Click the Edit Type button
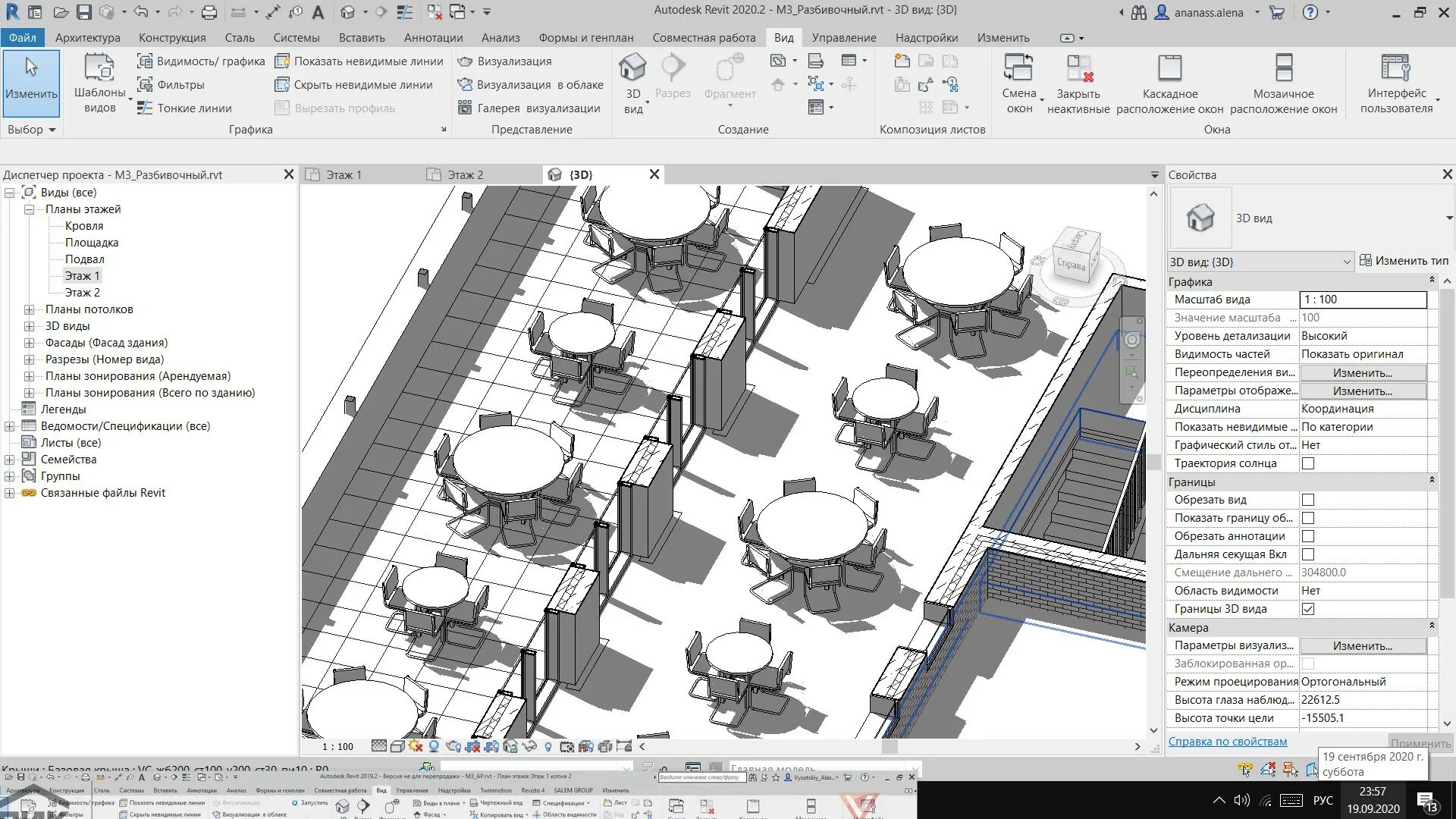Screen dimensions: 1456x819 [1404, 261]
